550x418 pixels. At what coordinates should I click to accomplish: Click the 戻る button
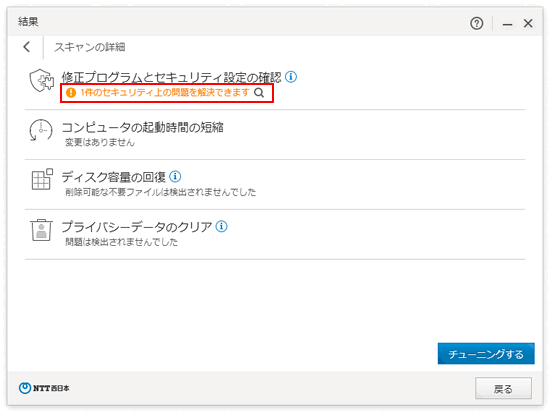pos(503,388)
